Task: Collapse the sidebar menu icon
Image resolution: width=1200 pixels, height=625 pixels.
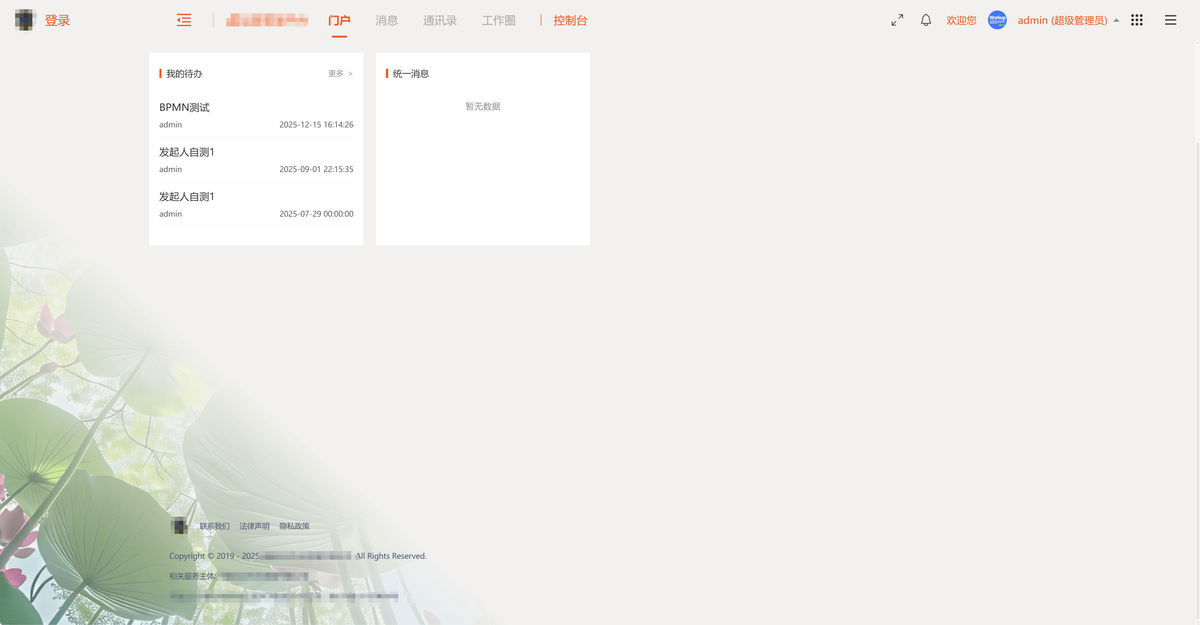Action: (184, 20)
